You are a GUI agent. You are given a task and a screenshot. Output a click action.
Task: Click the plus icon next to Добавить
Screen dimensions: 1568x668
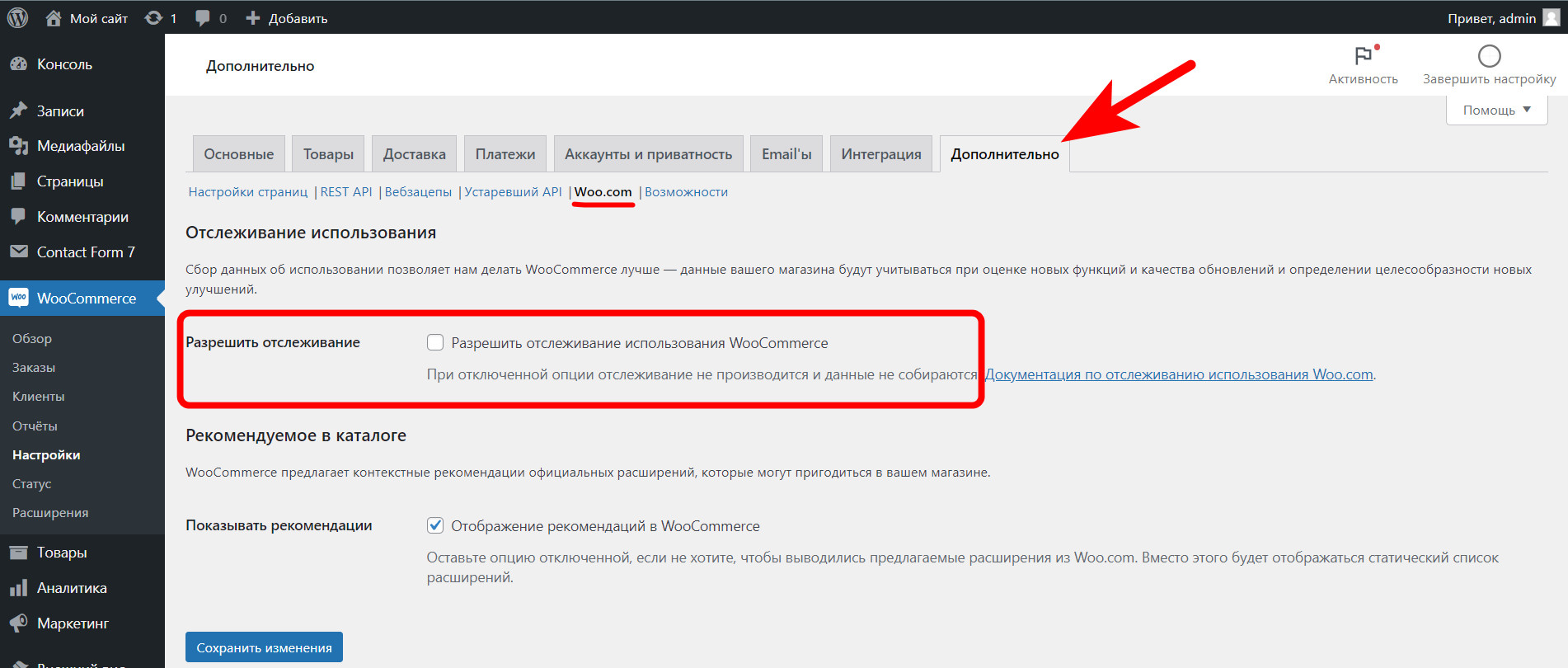pos(253,18)
